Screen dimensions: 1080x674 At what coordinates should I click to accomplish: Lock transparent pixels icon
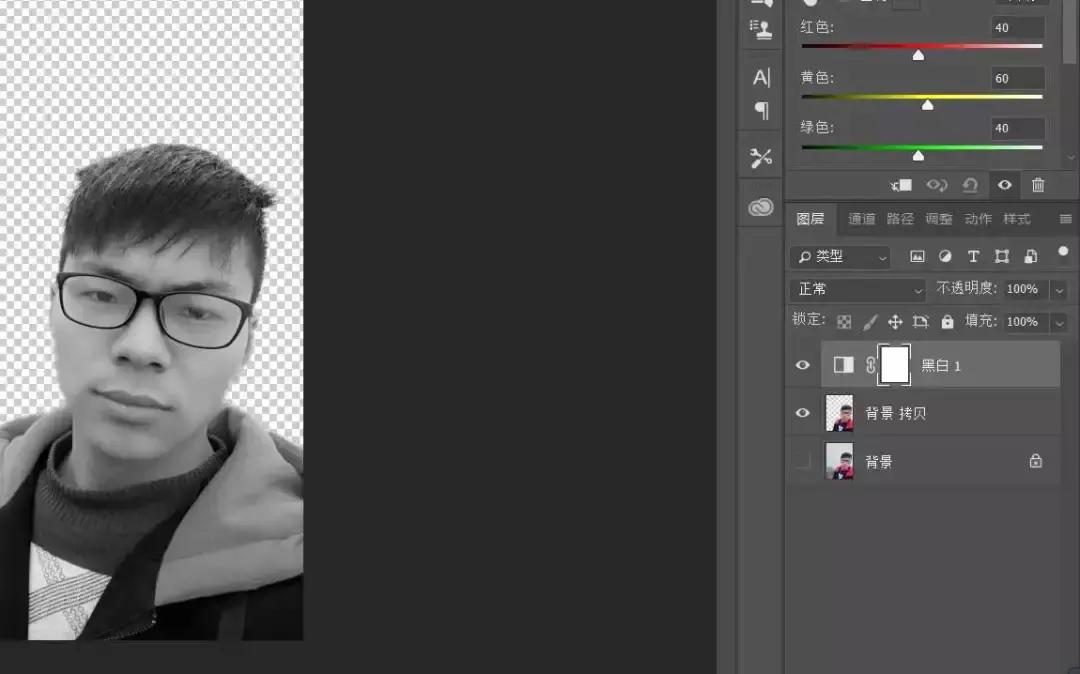coord(844,322)
